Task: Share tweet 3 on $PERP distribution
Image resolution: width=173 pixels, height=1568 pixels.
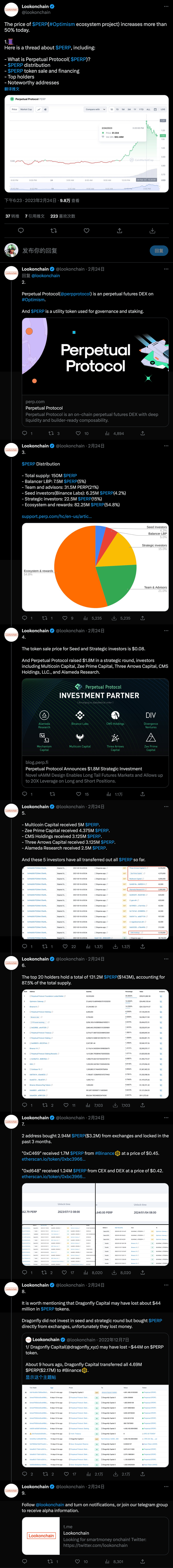Action: click(x=143, y=618)
